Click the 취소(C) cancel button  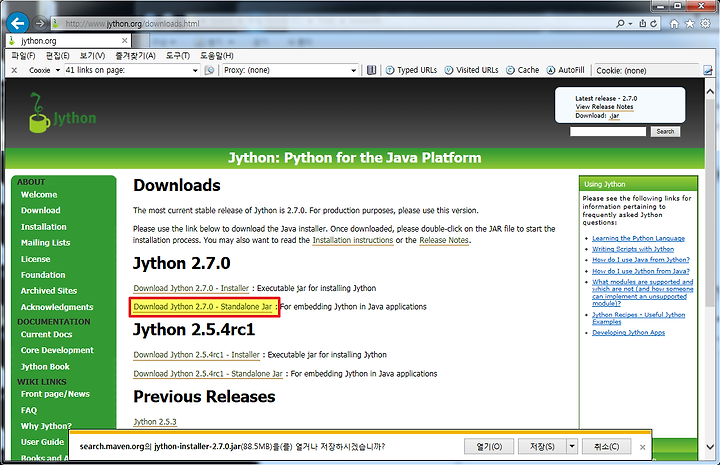pyautogui.click(x=606, y=446)
